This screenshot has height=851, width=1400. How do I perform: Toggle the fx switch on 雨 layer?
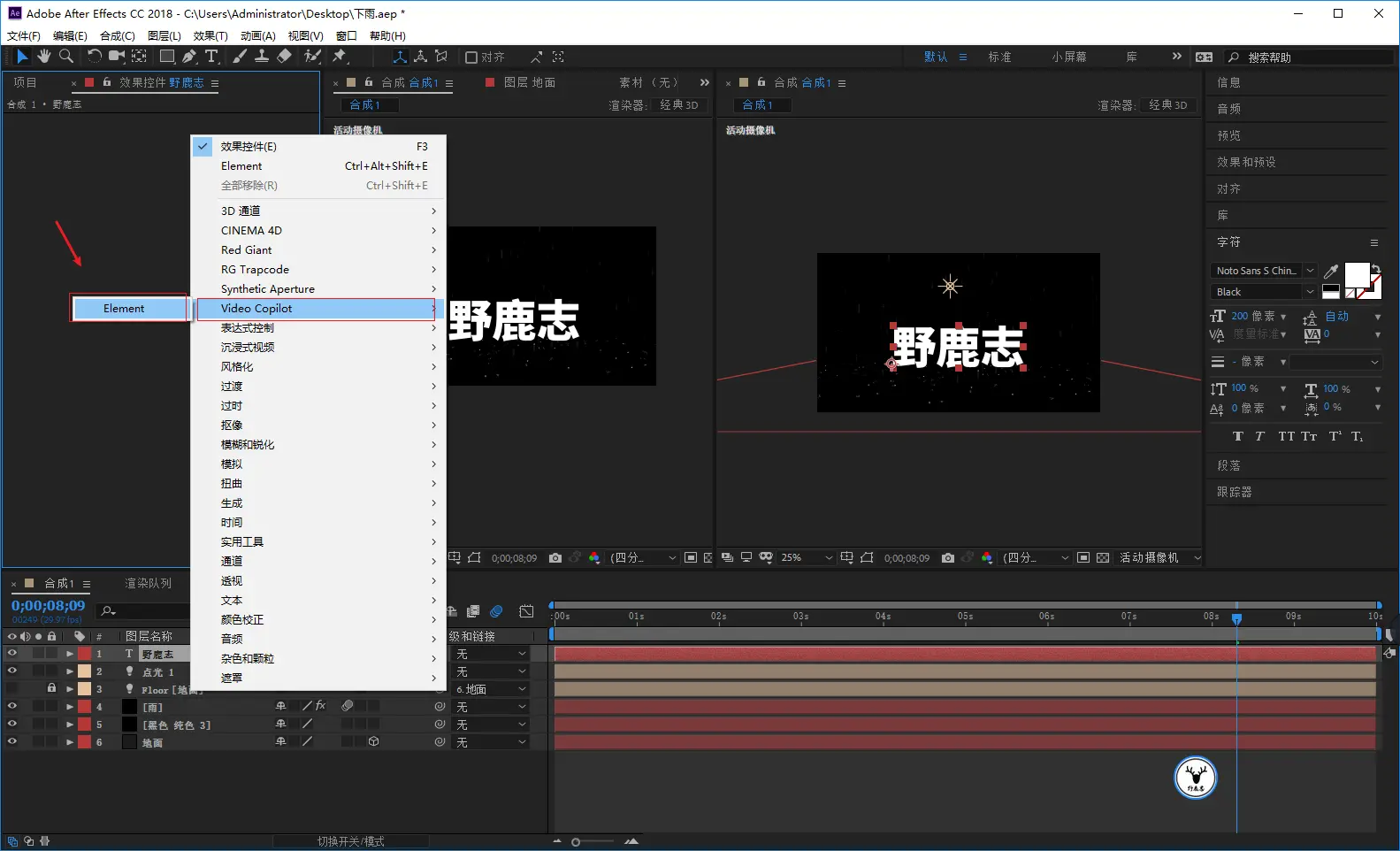point(320,706)
